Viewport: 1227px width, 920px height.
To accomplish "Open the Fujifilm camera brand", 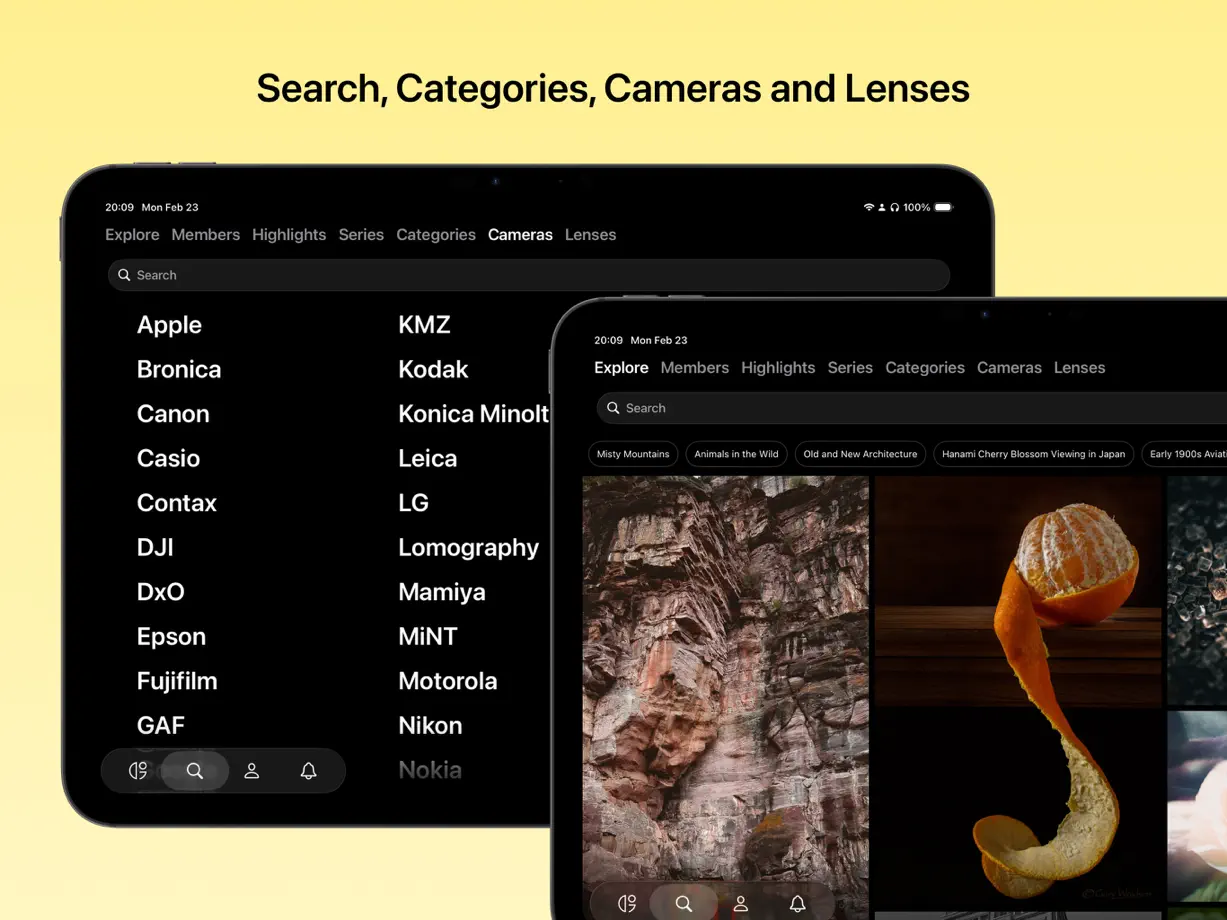I will coord(177,681).
